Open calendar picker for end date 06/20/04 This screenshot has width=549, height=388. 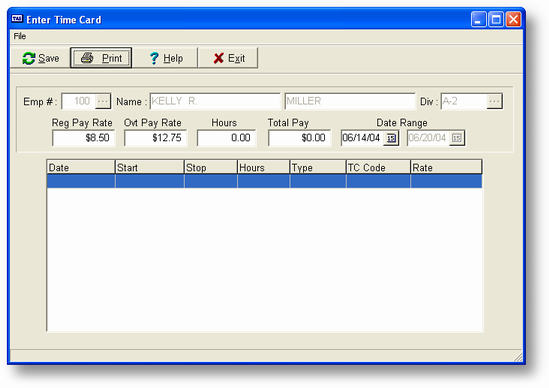[457, 138]
